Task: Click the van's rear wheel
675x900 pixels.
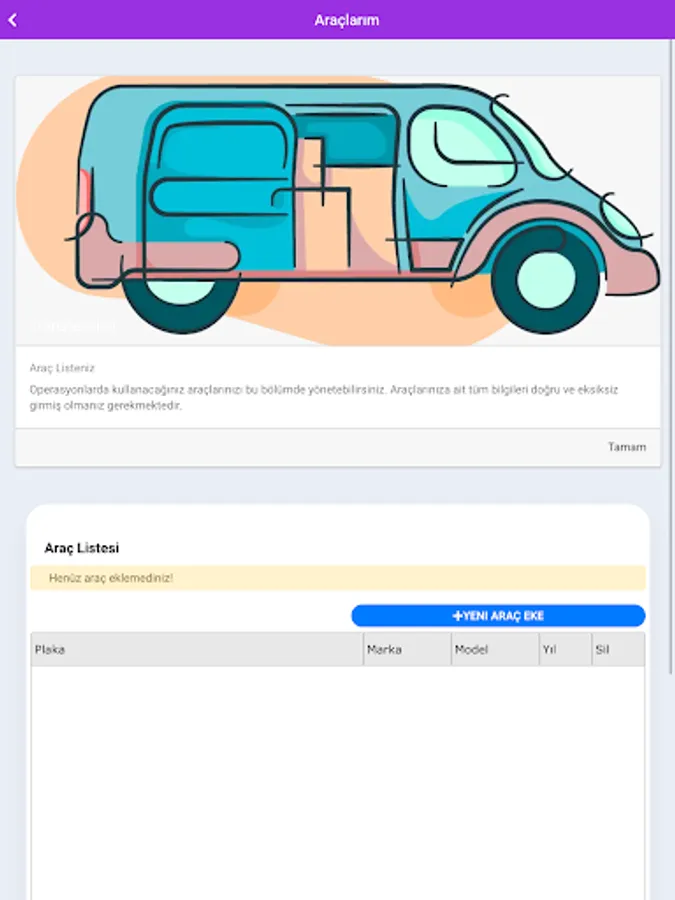Action: pyautogui.click(x=182, y=296)
